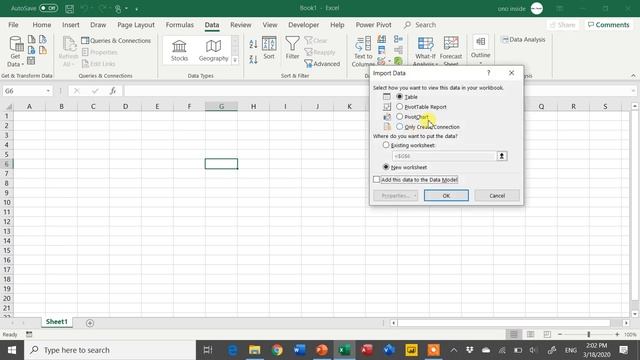Screen dimensions: 640x360
Task: Zoom in with plus button
Action: 617,334
